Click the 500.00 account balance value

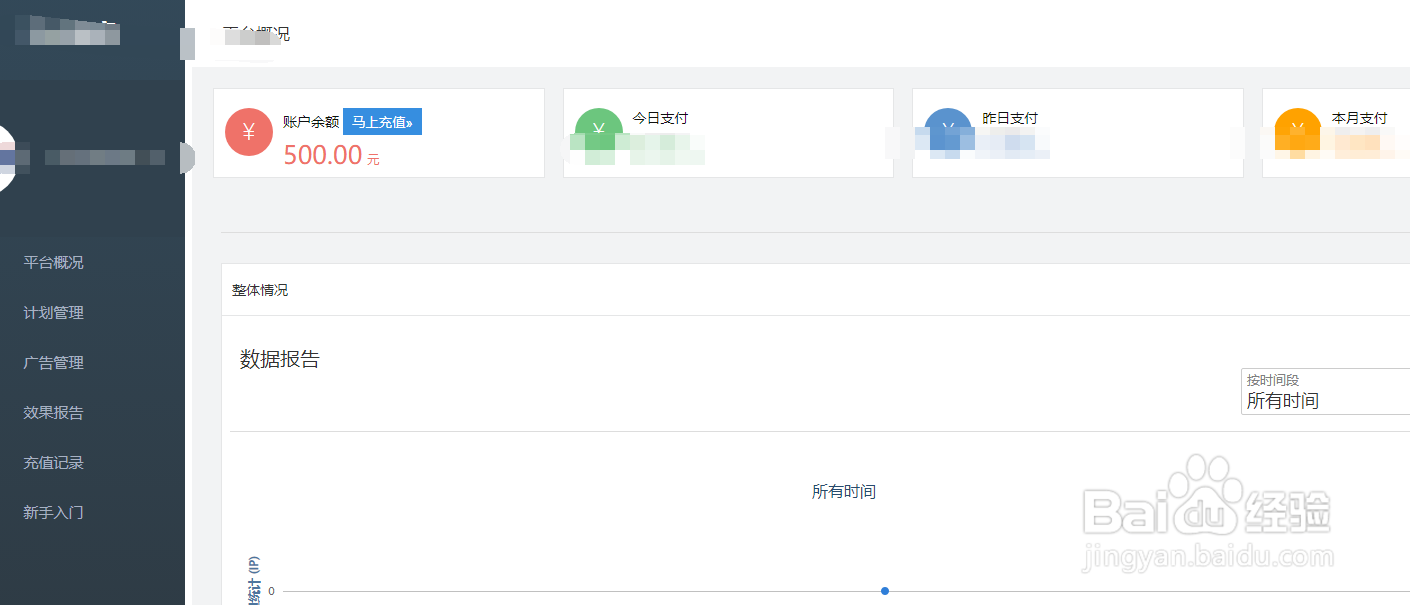pos(323,155)
